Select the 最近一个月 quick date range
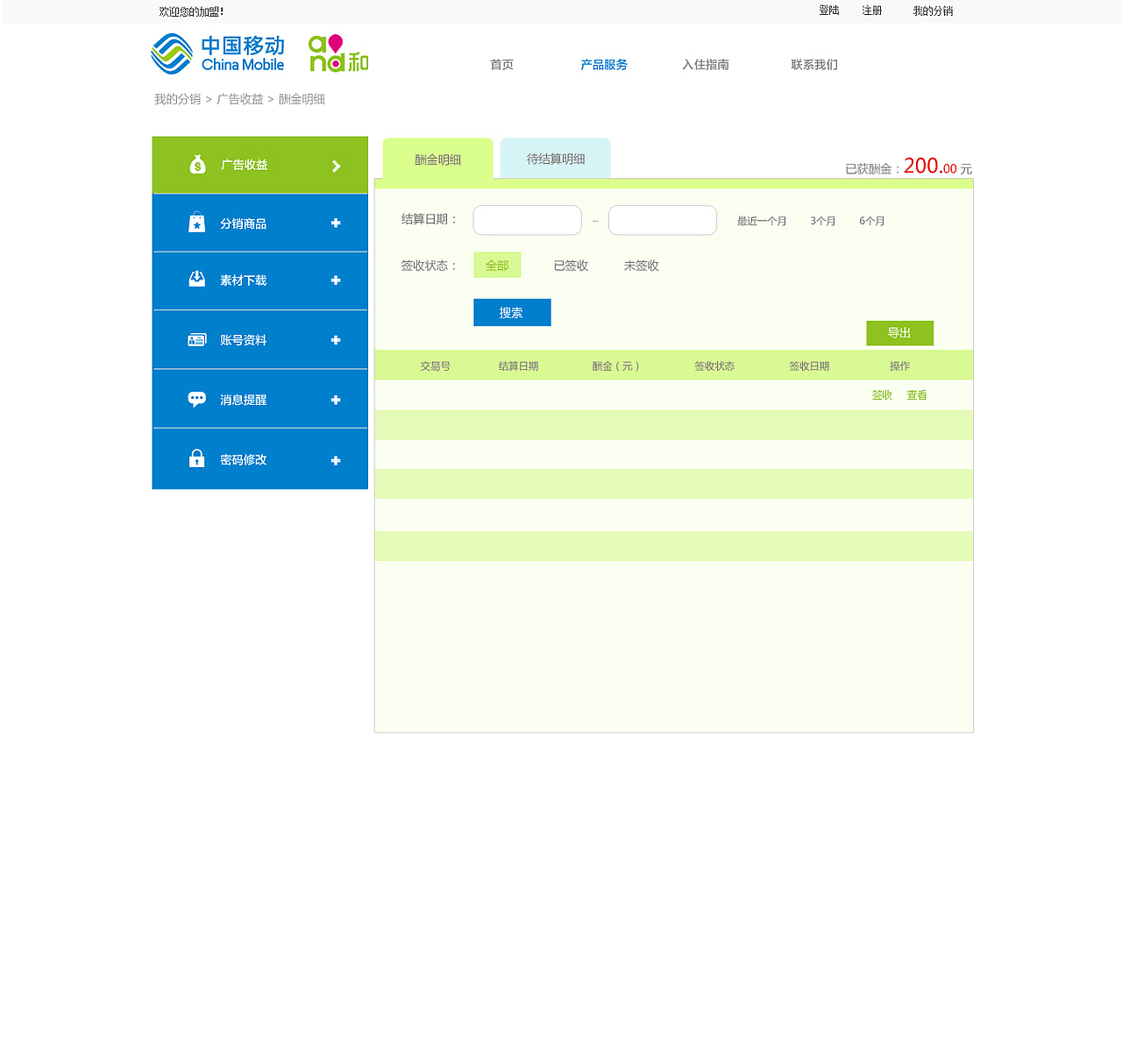This screenshot has height=1064, width=1122. pyautogui.click(x=761, y=221)
